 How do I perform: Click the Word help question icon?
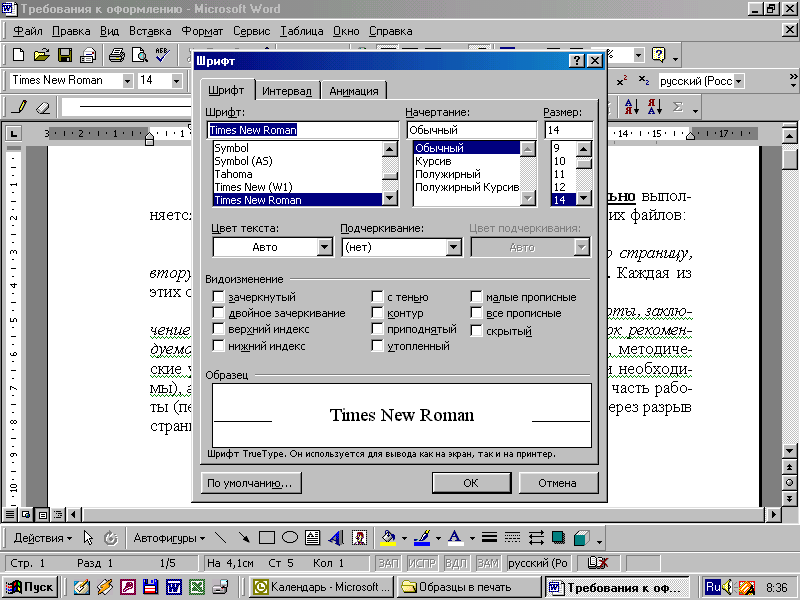click(659, 55)
